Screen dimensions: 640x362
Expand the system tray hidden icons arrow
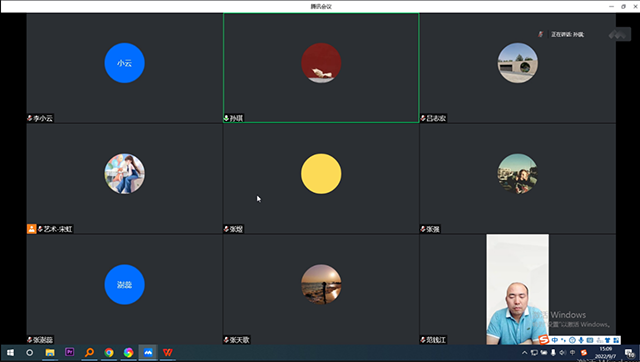click(524, 353)
